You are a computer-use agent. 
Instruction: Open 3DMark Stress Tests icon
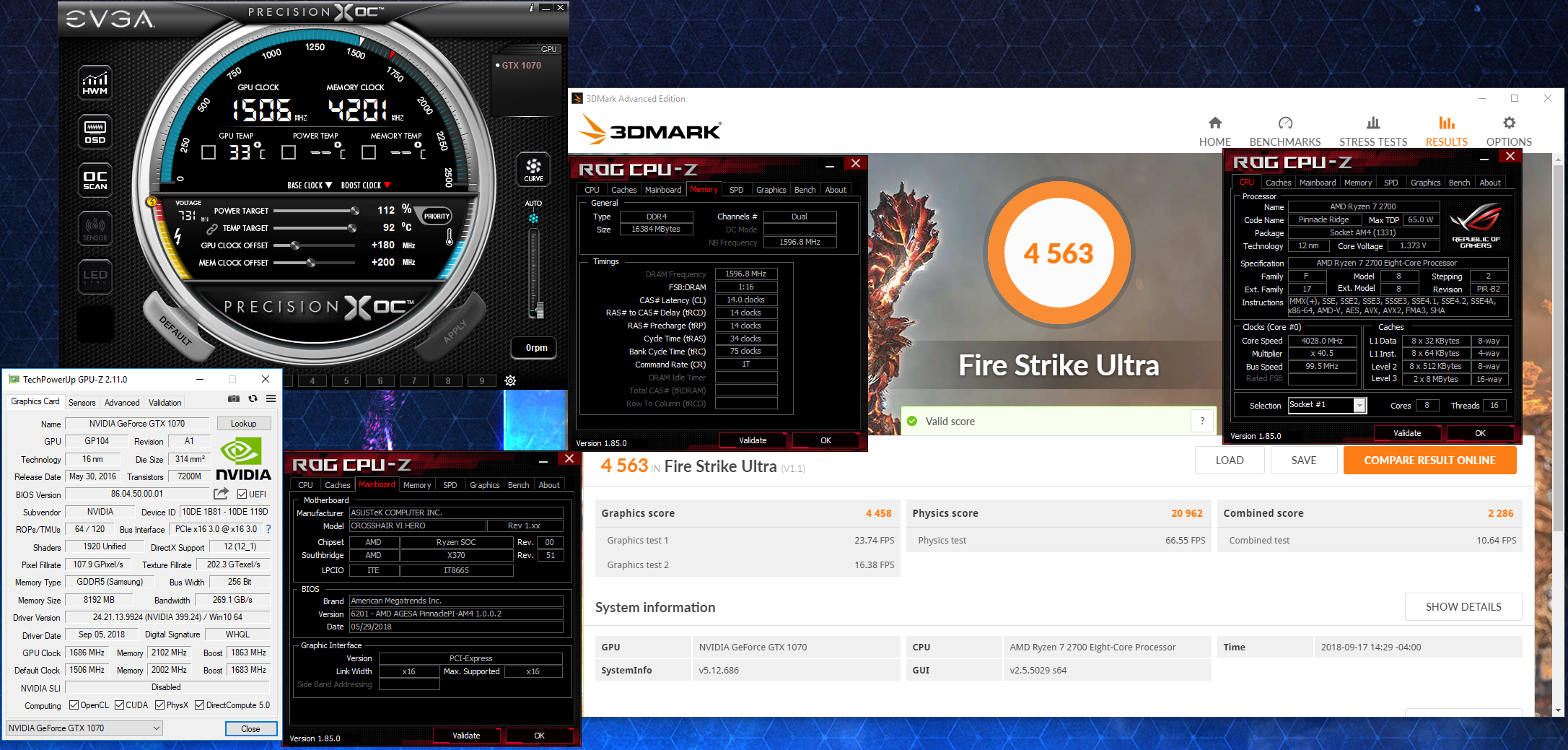pyautogui.click(x=1373, y=123)
